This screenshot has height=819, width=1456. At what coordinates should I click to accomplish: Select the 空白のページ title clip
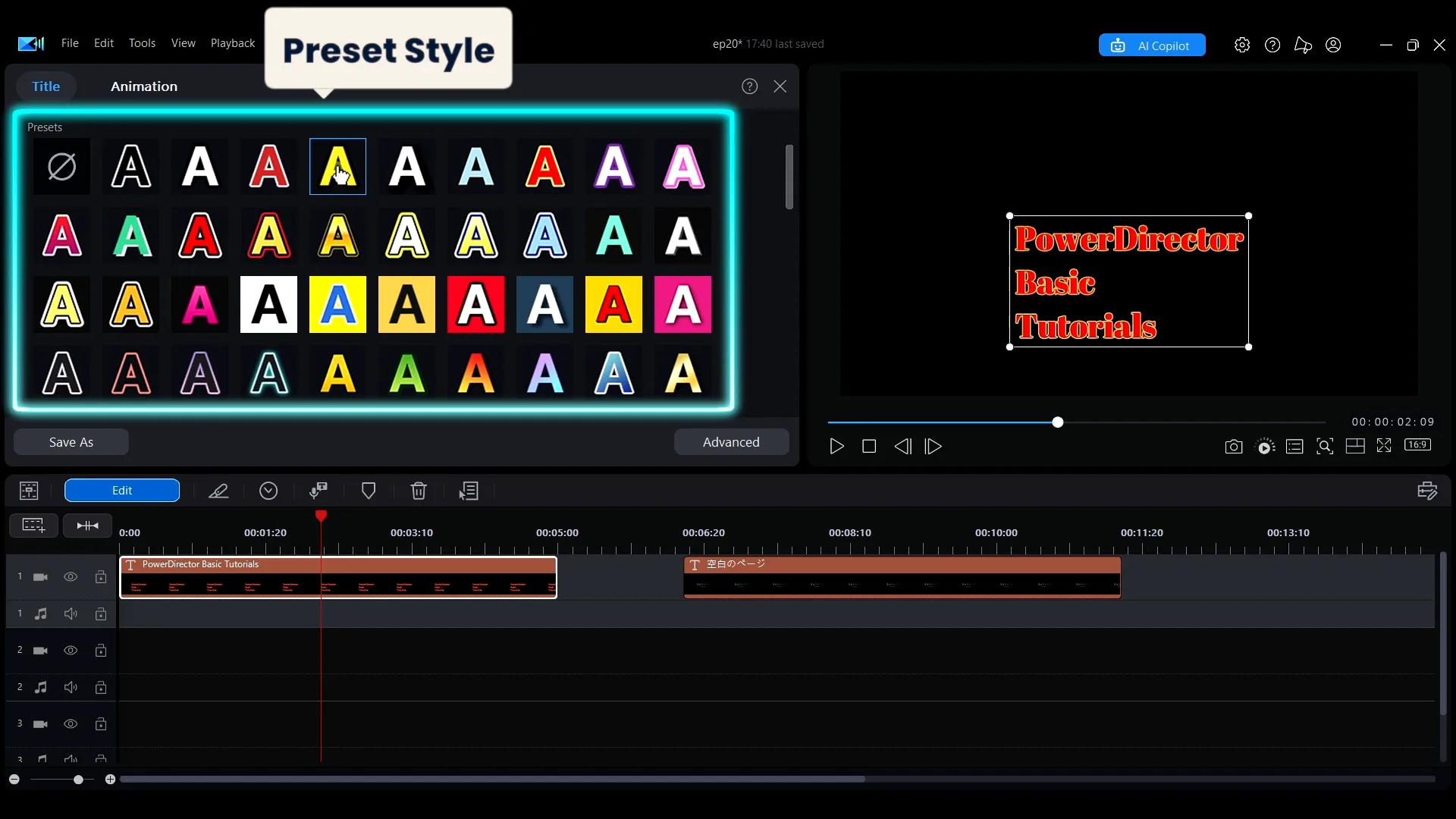(x=902, y=577)
